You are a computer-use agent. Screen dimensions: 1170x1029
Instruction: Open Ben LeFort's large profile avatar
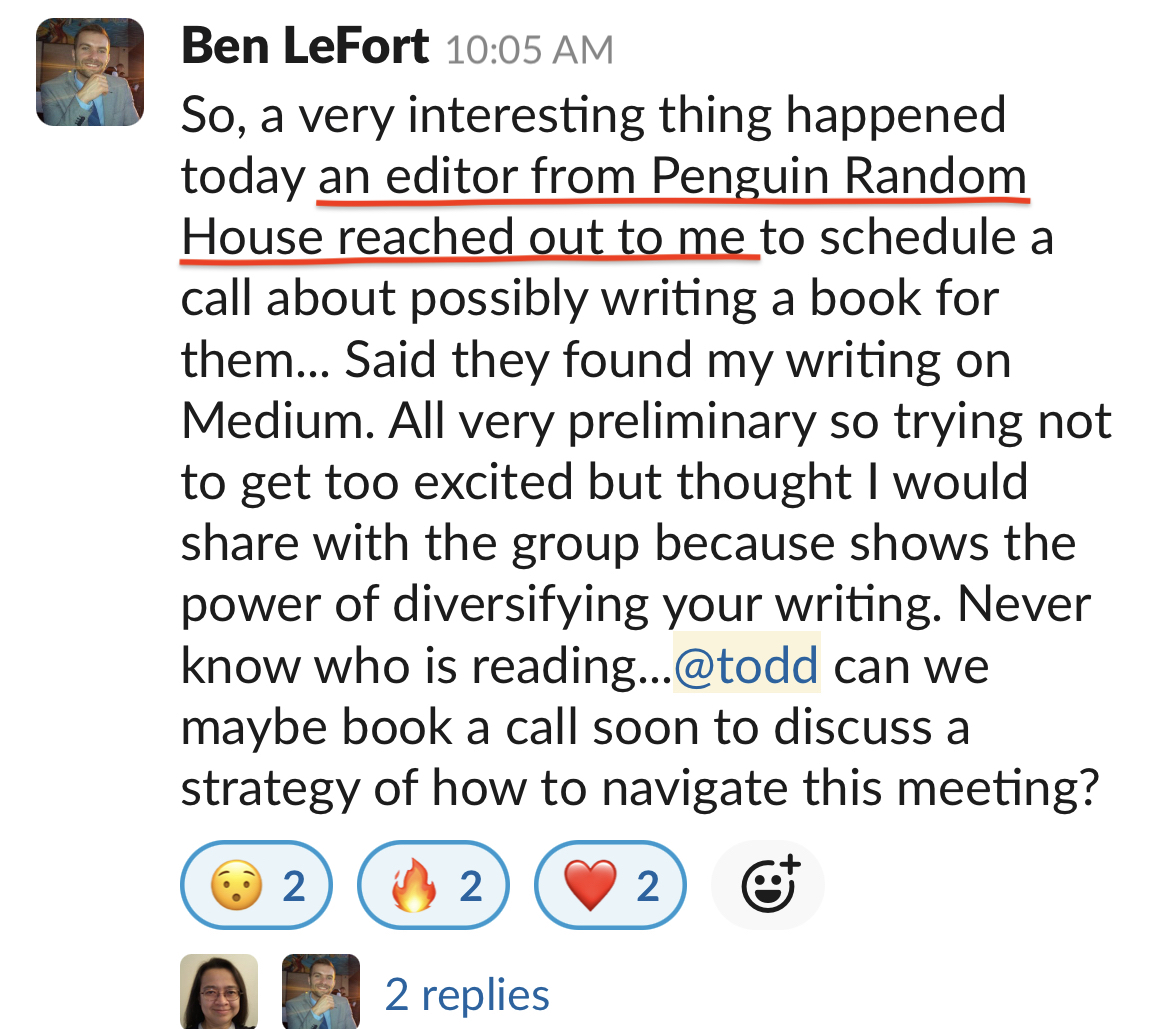coord(90,72)
